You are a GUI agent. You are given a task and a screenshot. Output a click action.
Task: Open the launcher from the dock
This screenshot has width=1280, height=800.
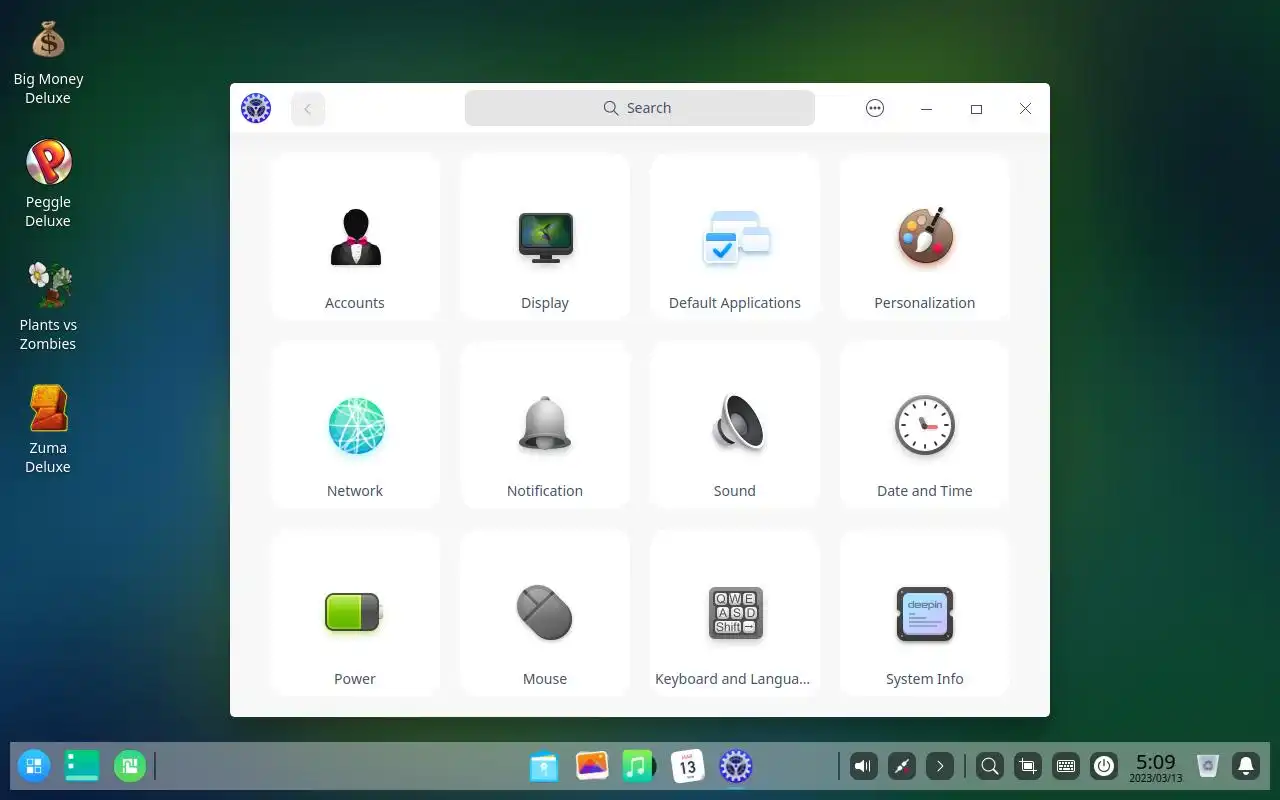[x=34, y=767]
